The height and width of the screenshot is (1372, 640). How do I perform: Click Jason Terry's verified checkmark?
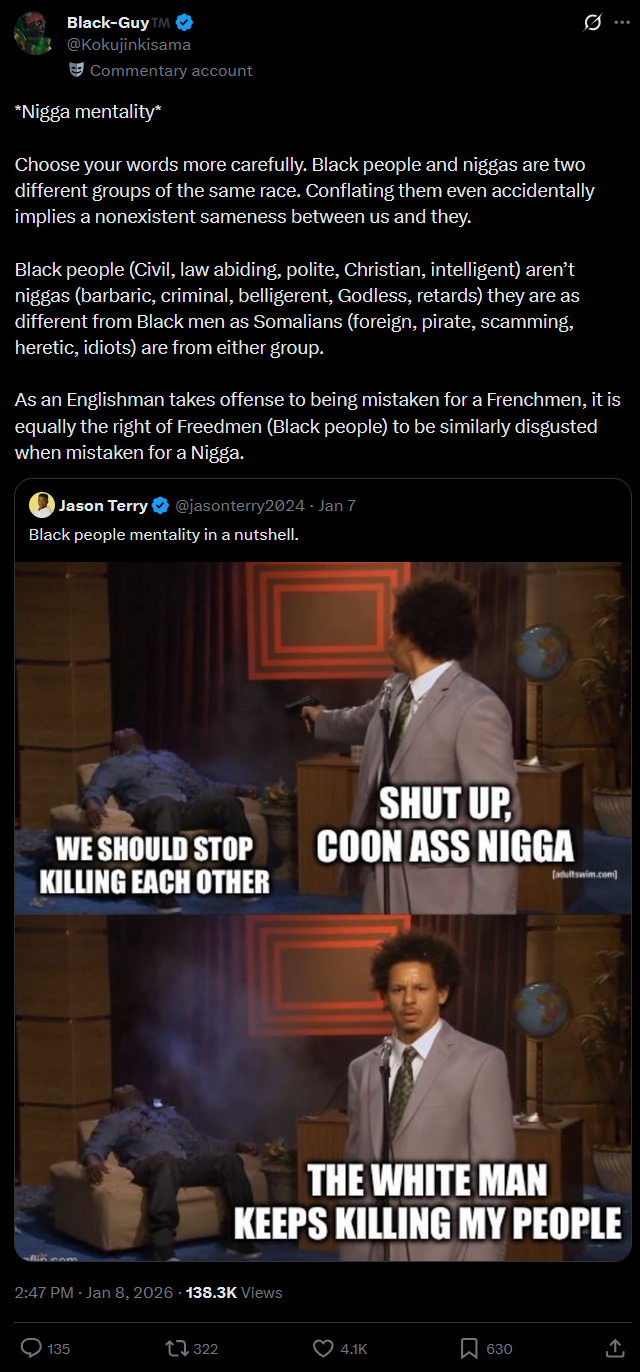tap(160, 506)
